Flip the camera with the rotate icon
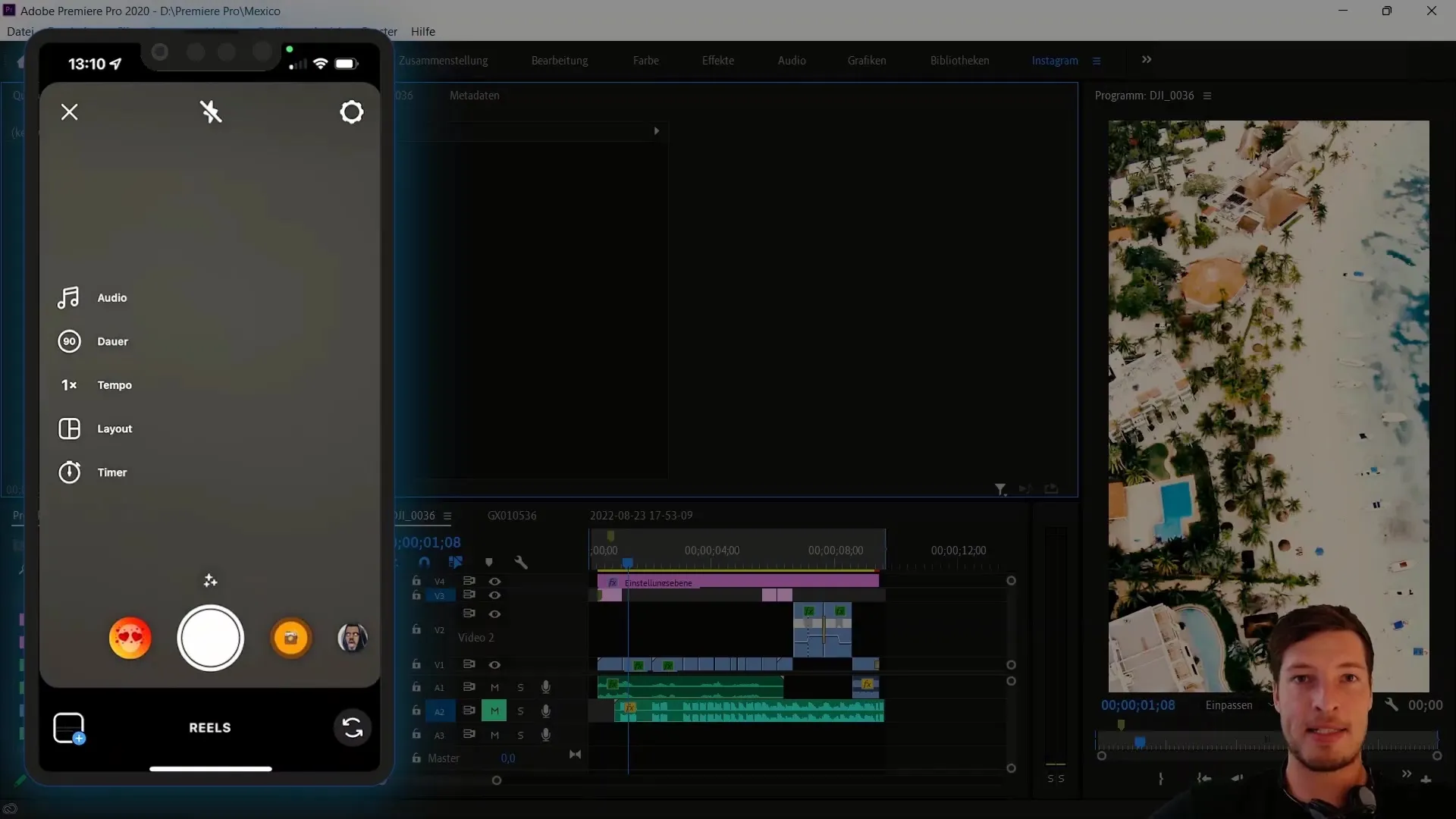 click(x=353, y=728)
